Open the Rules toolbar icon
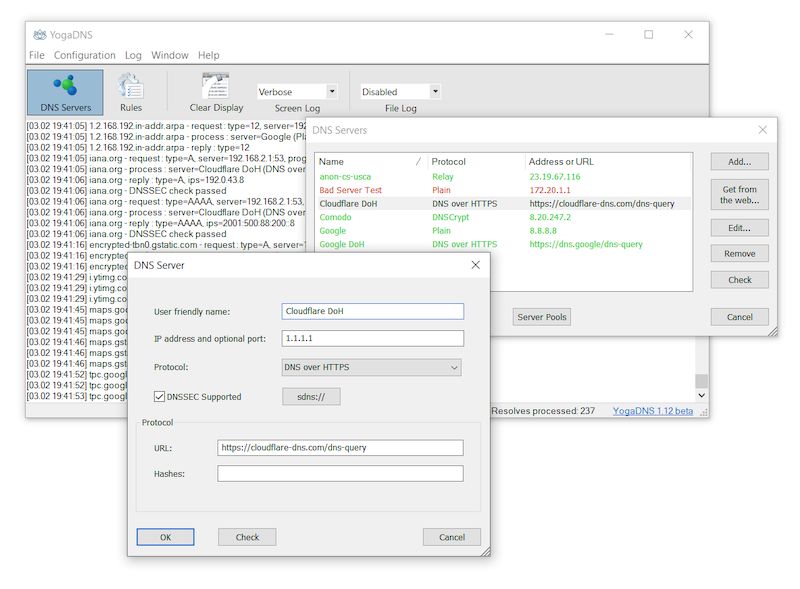 point(130,90)
